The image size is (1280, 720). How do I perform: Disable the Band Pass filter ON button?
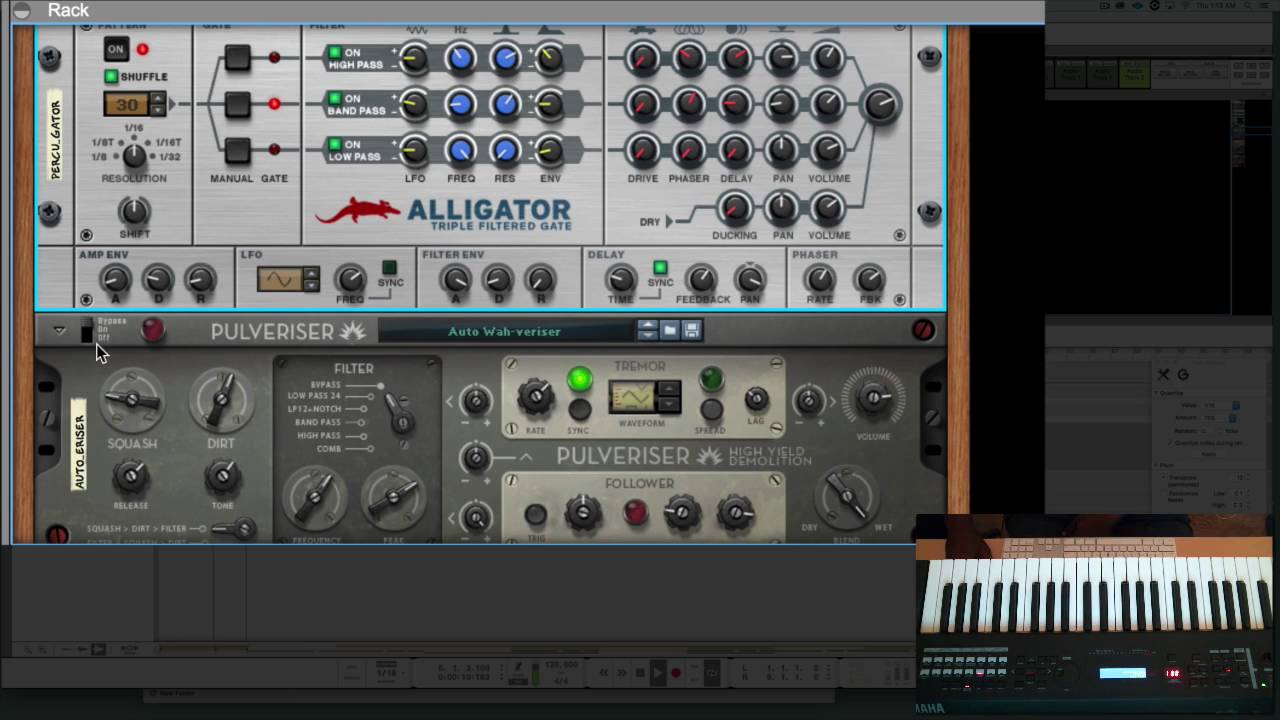pos(335,98)
